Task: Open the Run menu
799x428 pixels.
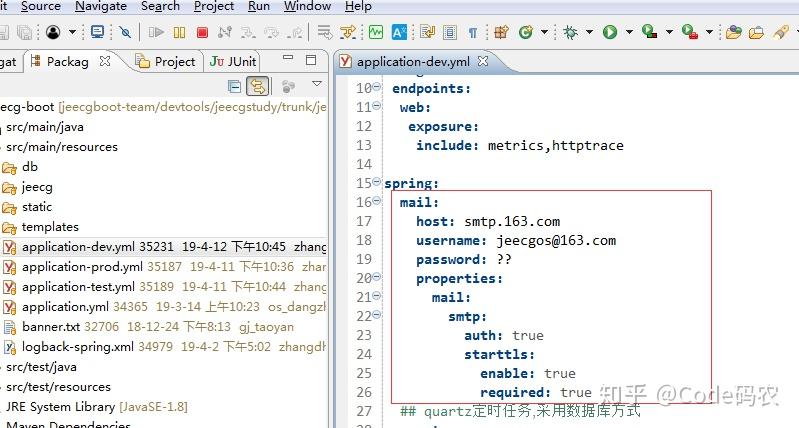Action: [x=259, y=6]
